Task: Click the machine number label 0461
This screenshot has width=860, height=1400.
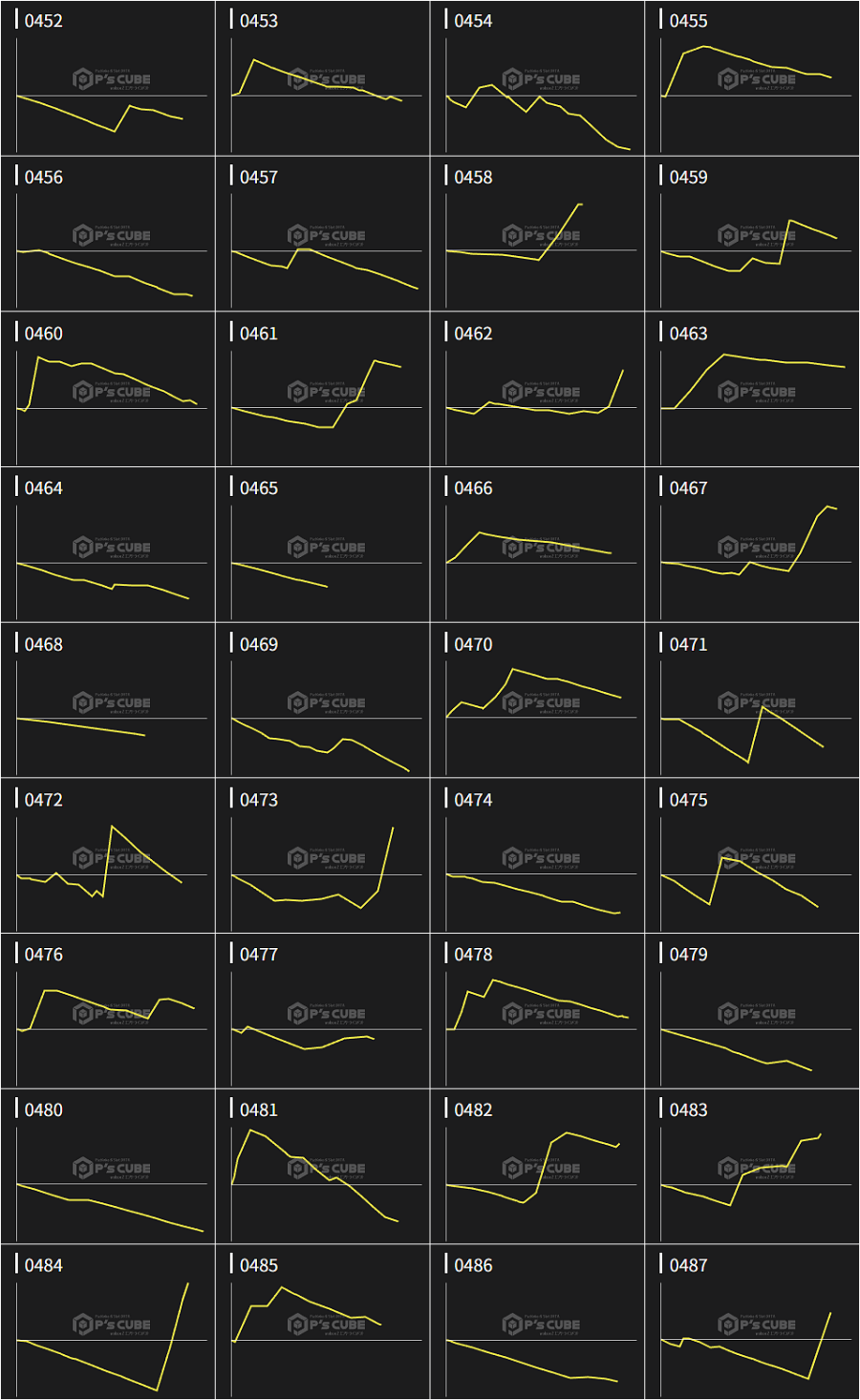Action: click(x=258, y=334)
